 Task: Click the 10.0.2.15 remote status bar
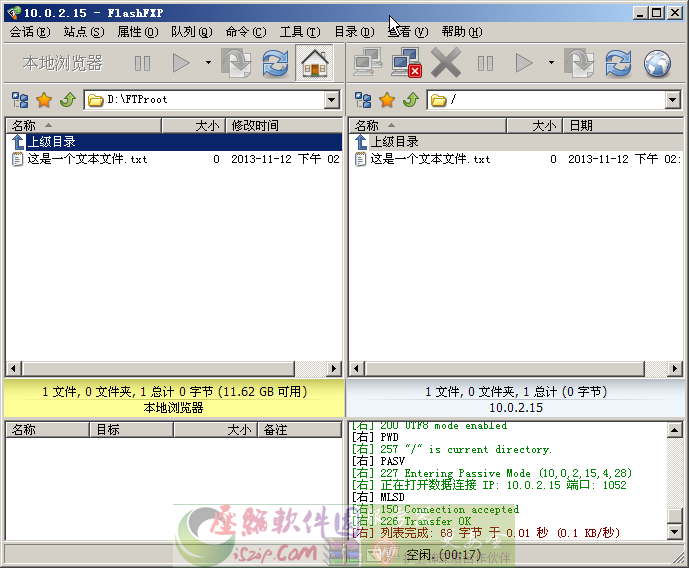(516, 399)
